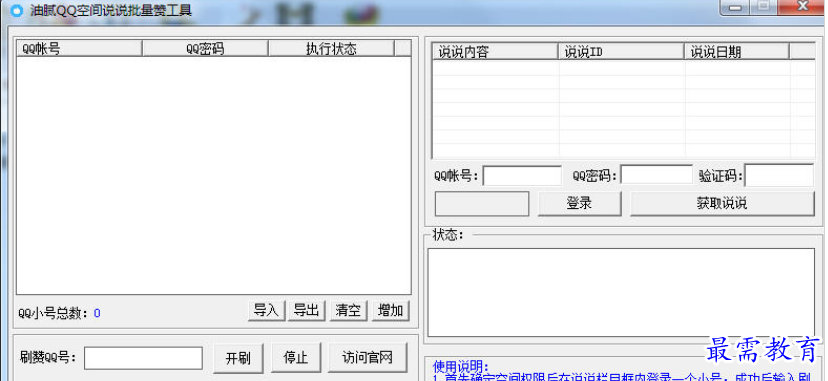This screenshot has width=828, height=381.
Task: Open the website via 访问官网
Action: (x=368, y=358)
